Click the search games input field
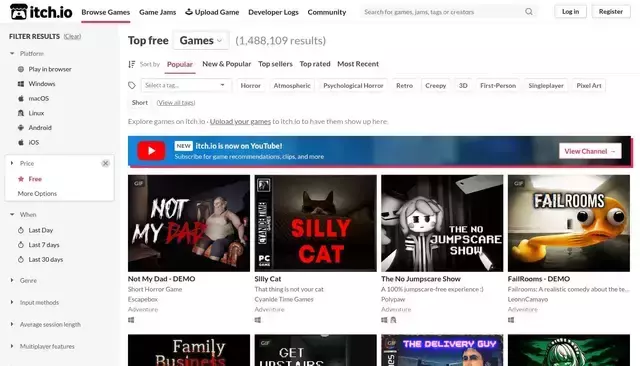Image resolution: width=640 pixels, height=366 pixels. pyautogui.click(x=444, y=12)
